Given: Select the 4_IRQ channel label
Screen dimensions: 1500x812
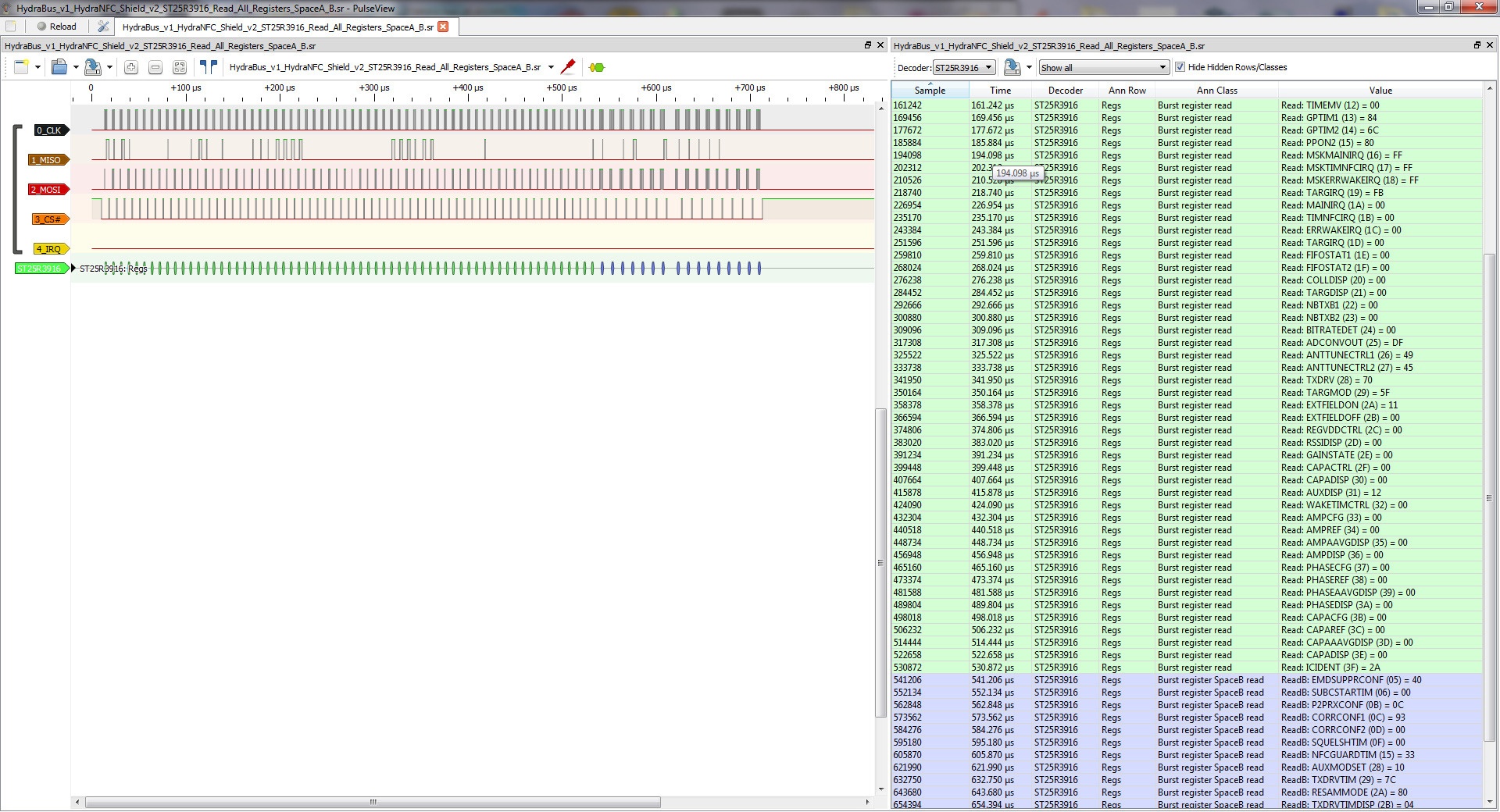Looking at the screenshot, I should [51, 249].
